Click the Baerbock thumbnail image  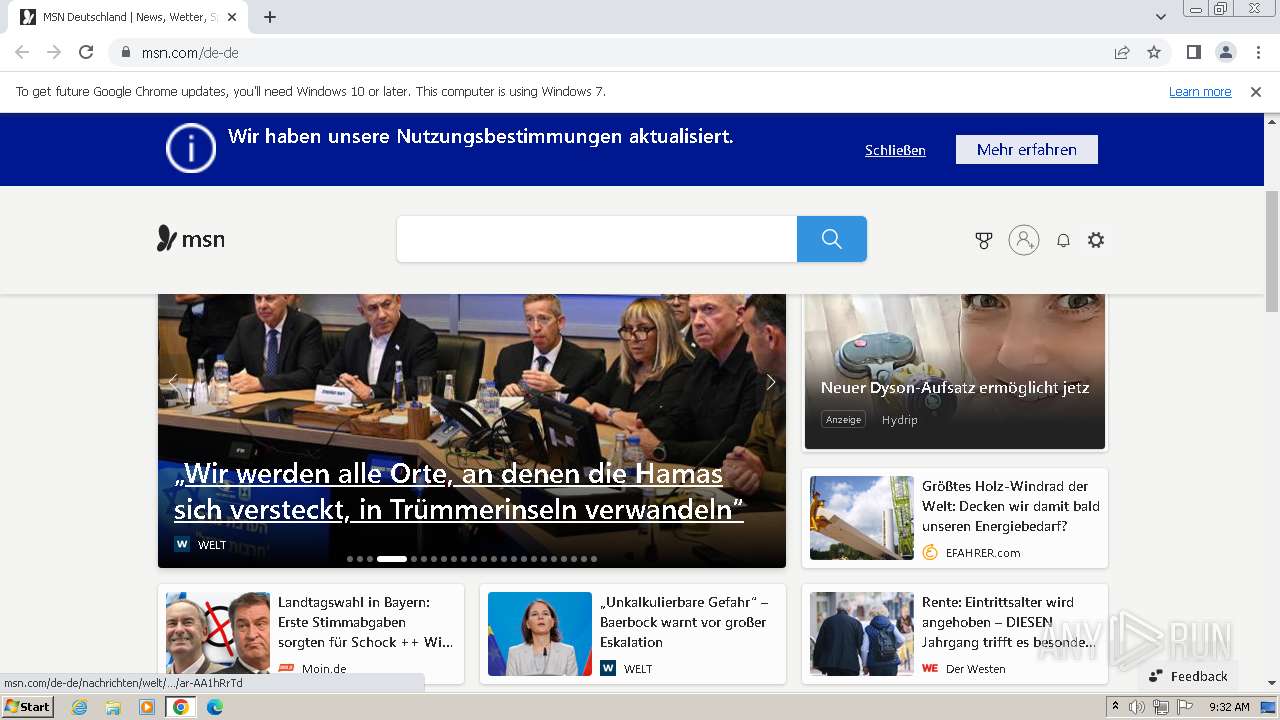[540, 634]
